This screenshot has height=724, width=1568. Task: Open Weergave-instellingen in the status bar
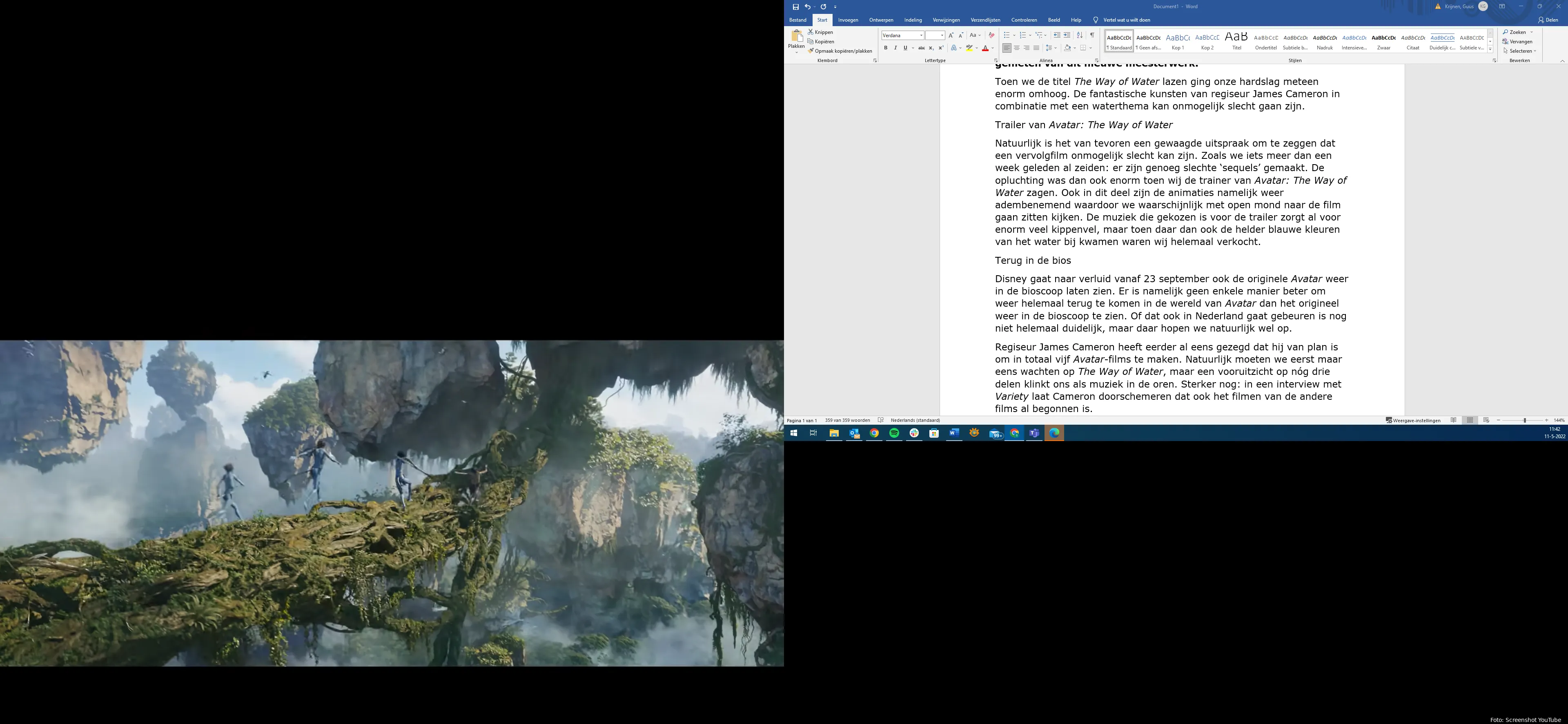pos(1413,420)
